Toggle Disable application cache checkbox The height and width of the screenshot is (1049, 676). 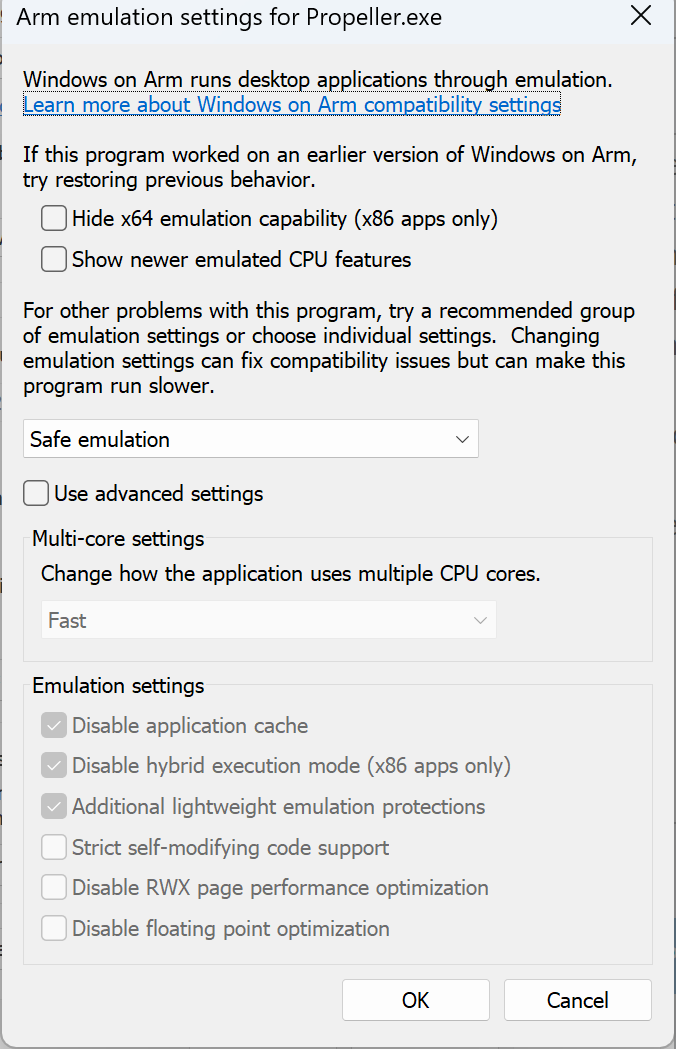click(x=54, y=725)
